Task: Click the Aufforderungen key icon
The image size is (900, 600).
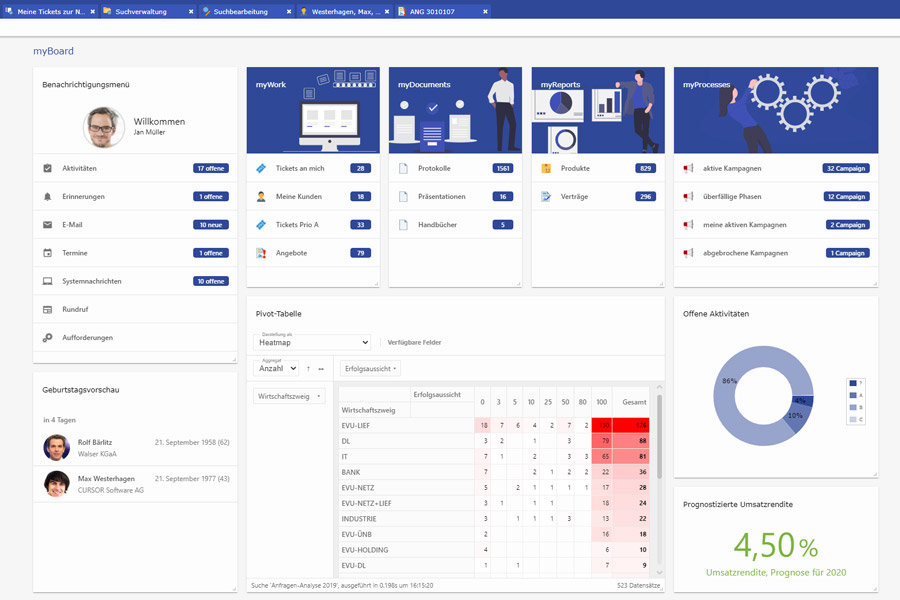Action: (x=47, y=338)
